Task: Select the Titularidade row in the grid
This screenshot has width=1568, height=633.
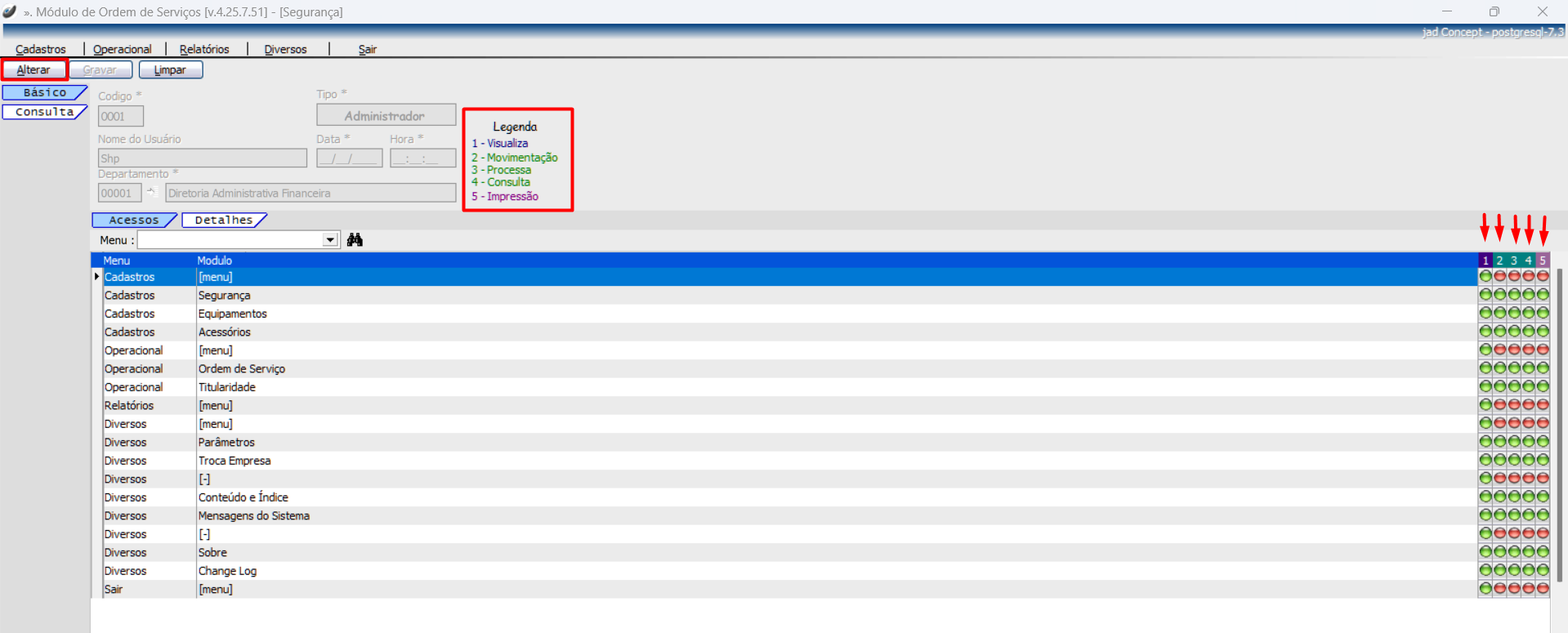Action: 227,387
